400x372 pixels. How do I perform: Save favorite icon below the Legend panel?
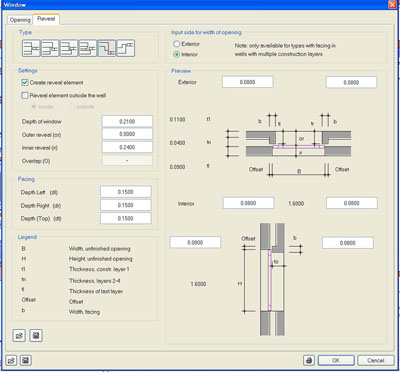[x=36, y=335]
